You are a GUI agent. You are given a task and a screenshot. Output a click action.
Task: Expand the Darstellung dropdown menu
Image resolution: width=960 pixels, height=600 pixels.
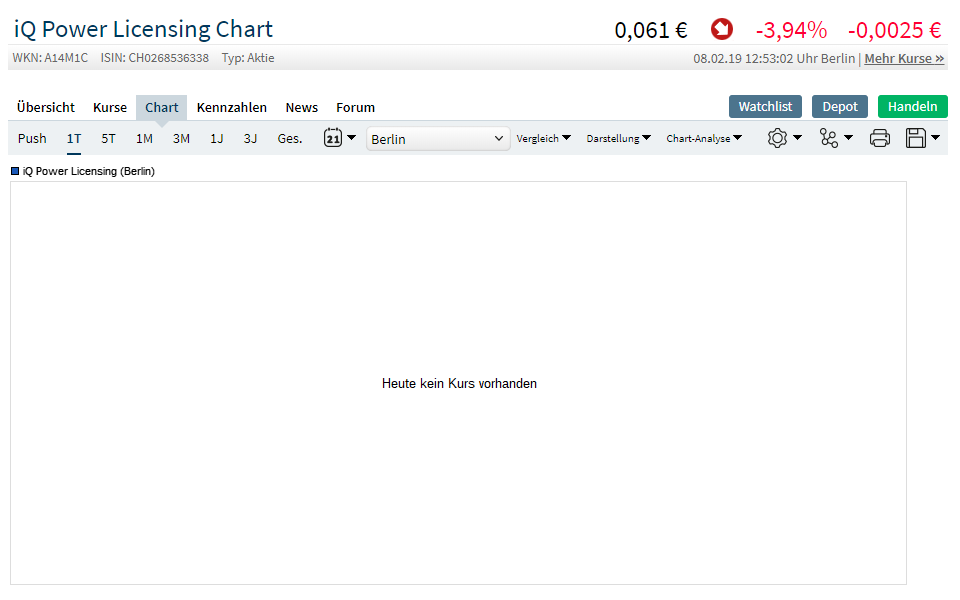click(618, 139)
